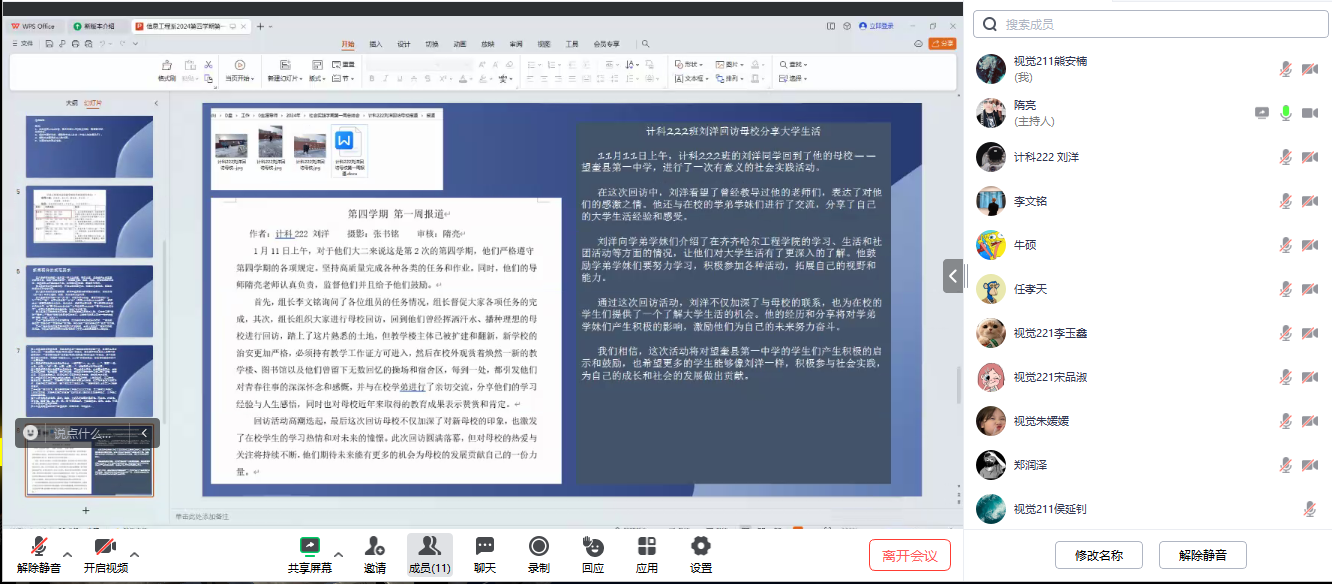The image size is (1332, 584).
Task: Open the 回应 reactions icon
Action: point(593,546)
